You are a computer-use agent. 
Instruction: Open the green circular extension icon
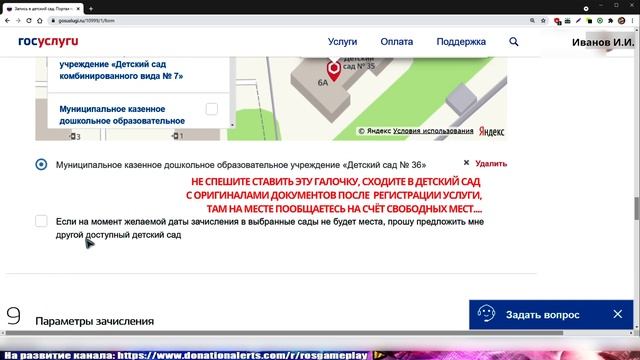600,20
